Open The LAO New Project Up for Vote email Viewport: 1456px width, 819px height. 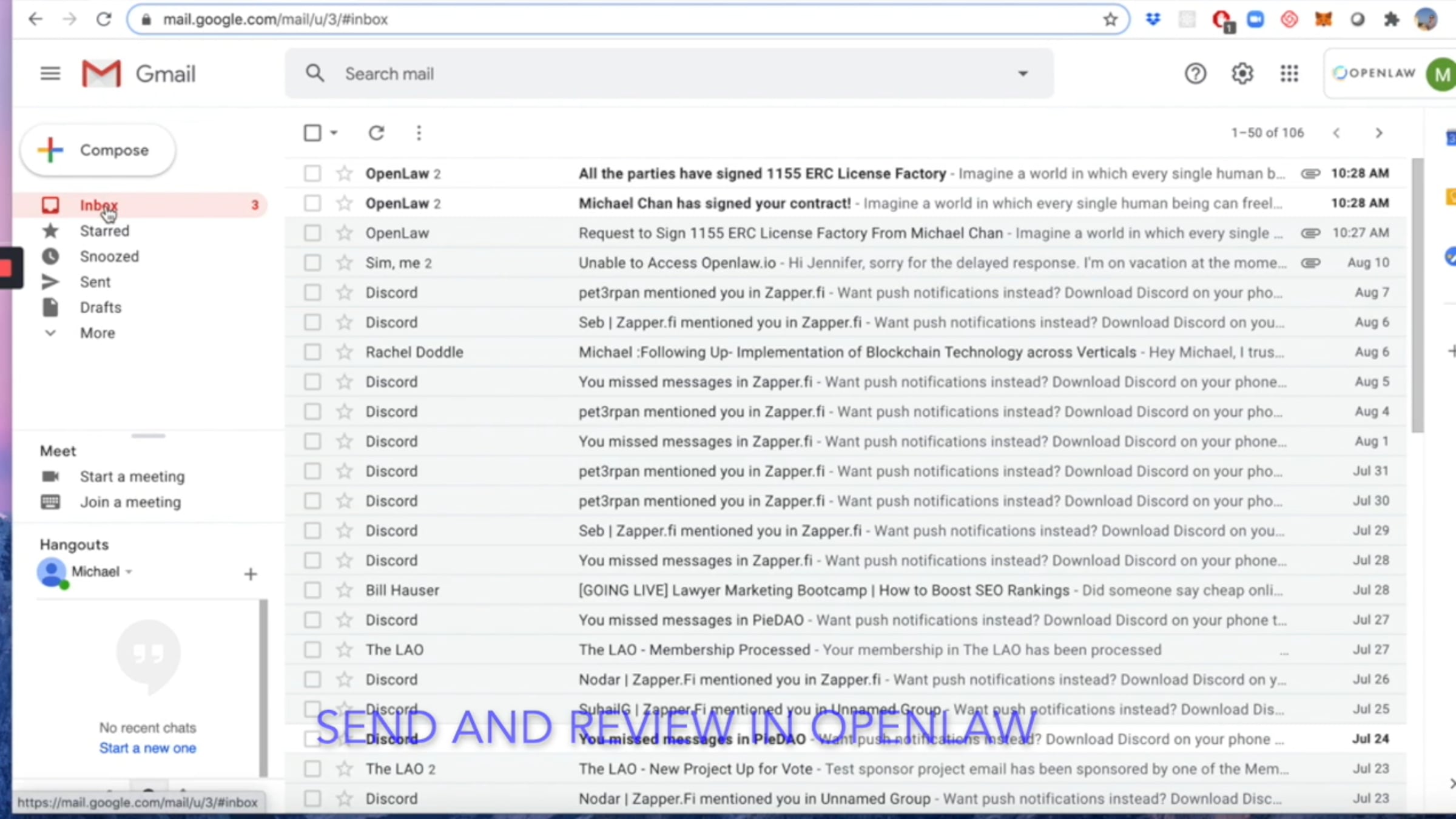846,769
